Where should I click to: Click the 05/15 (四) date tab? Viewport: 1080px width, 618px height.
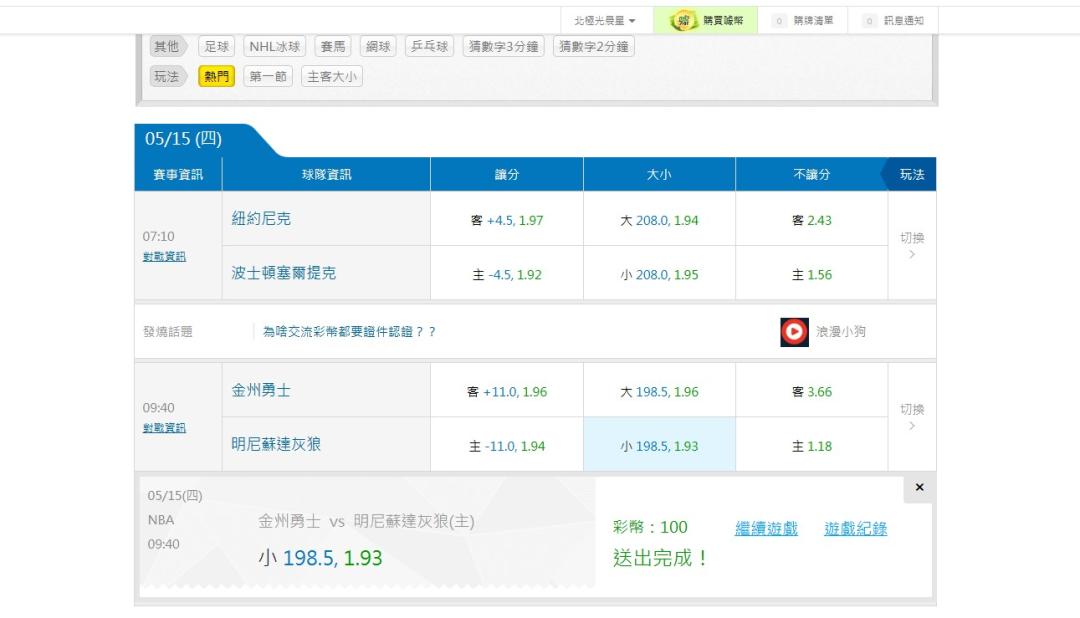click(x=183, y=139)
